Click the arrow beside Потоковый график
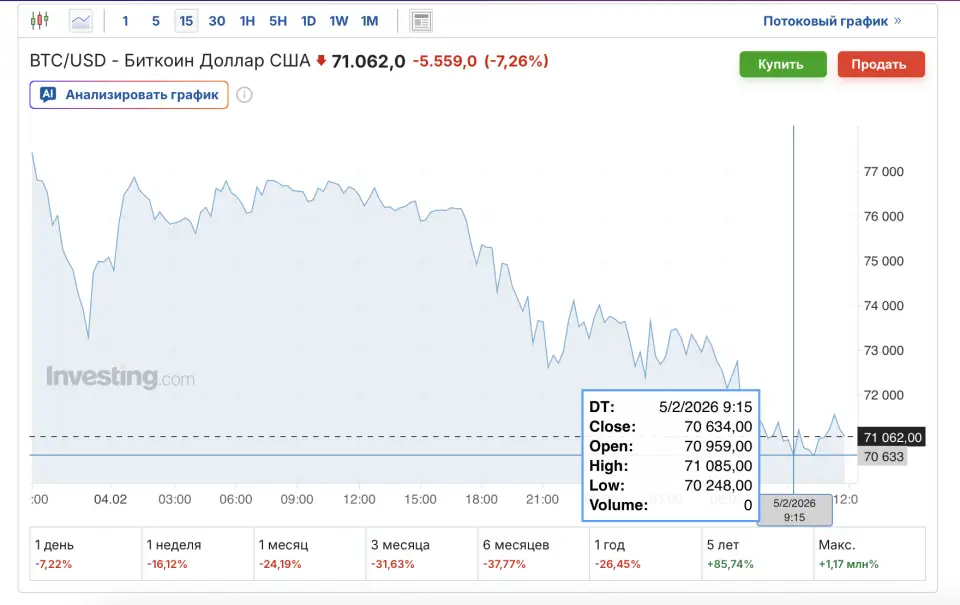The width and height of the screenshot is (960, 605). coord(897,21)
